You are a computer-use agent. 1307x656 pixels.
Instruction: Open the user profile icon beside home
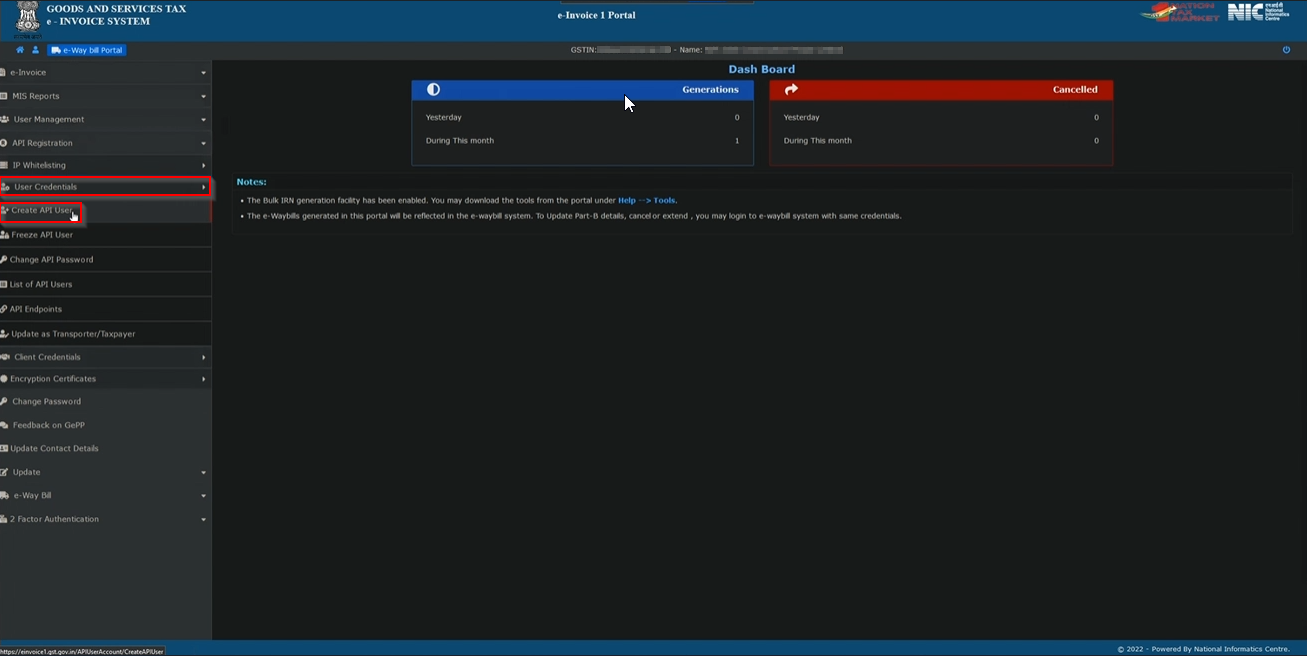click(x=33, y=49)
